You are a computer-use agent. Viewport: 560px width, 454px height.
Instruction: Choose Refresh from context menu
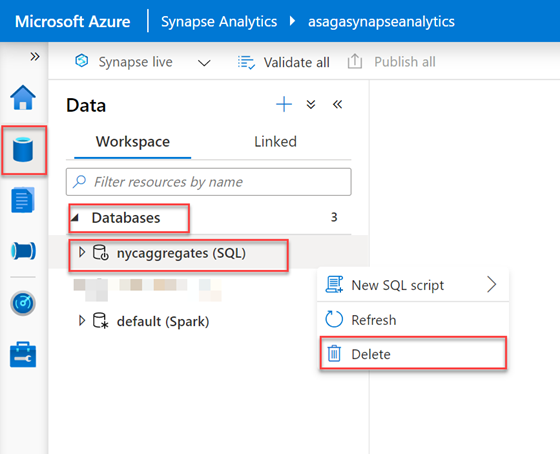412,320
